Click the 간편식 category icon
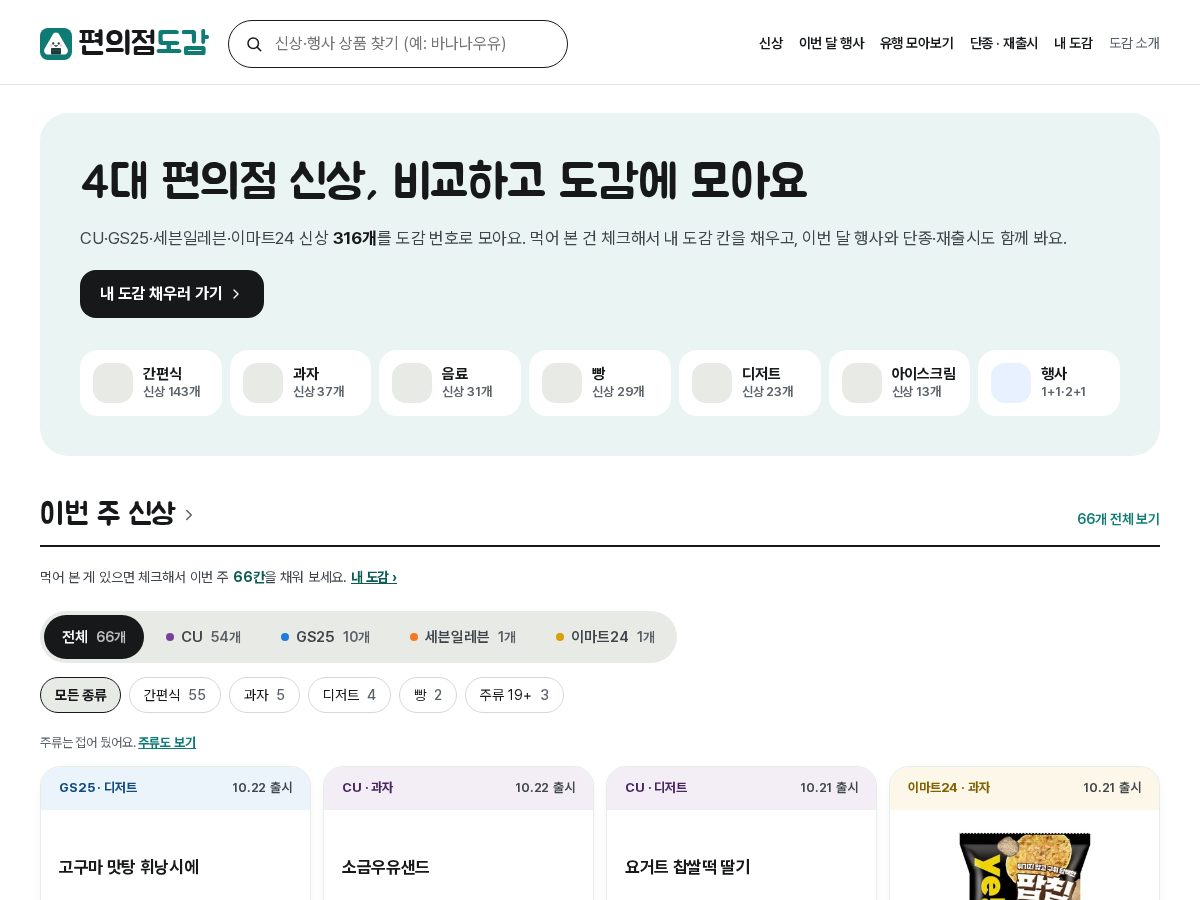Viewport: 1200px width, 900px height. click(x=113, y=383)
